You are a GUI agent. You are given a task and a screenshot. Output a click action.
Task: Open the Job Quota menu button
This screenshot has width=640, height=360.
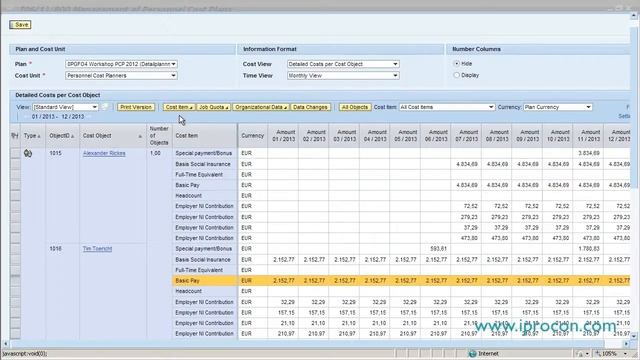(x=213, y=107)
